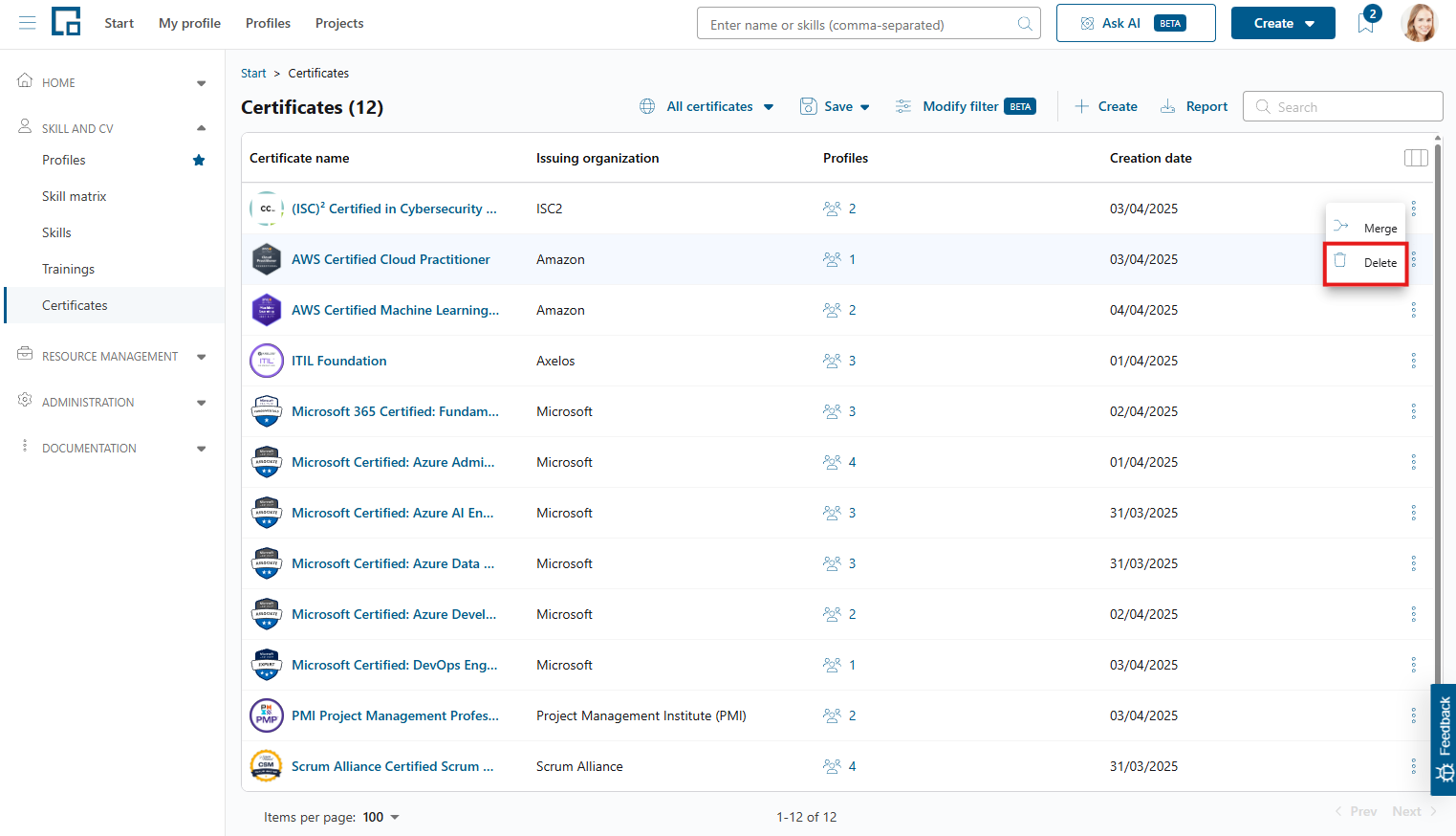Click the application logo icon
The image size is (1456, 836).
[x=66, y=21]
